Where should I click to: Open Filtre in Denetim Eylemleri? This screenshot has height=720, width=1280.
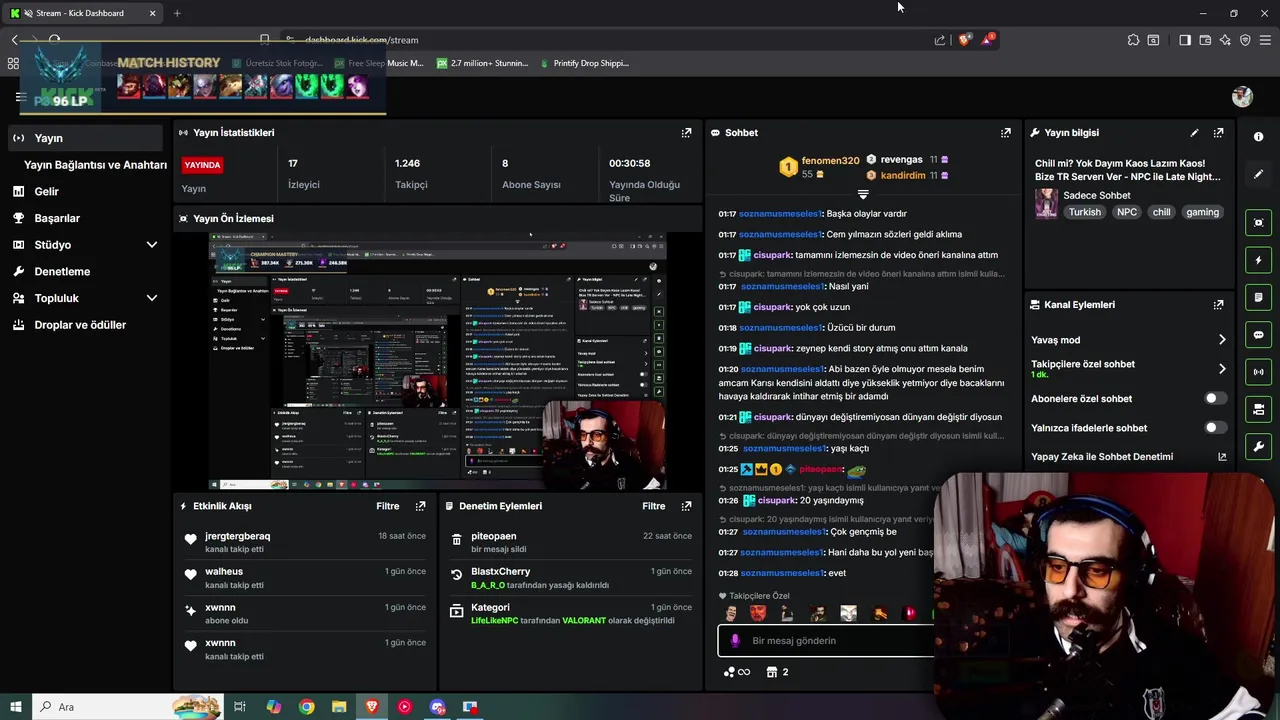coord(654,506)
